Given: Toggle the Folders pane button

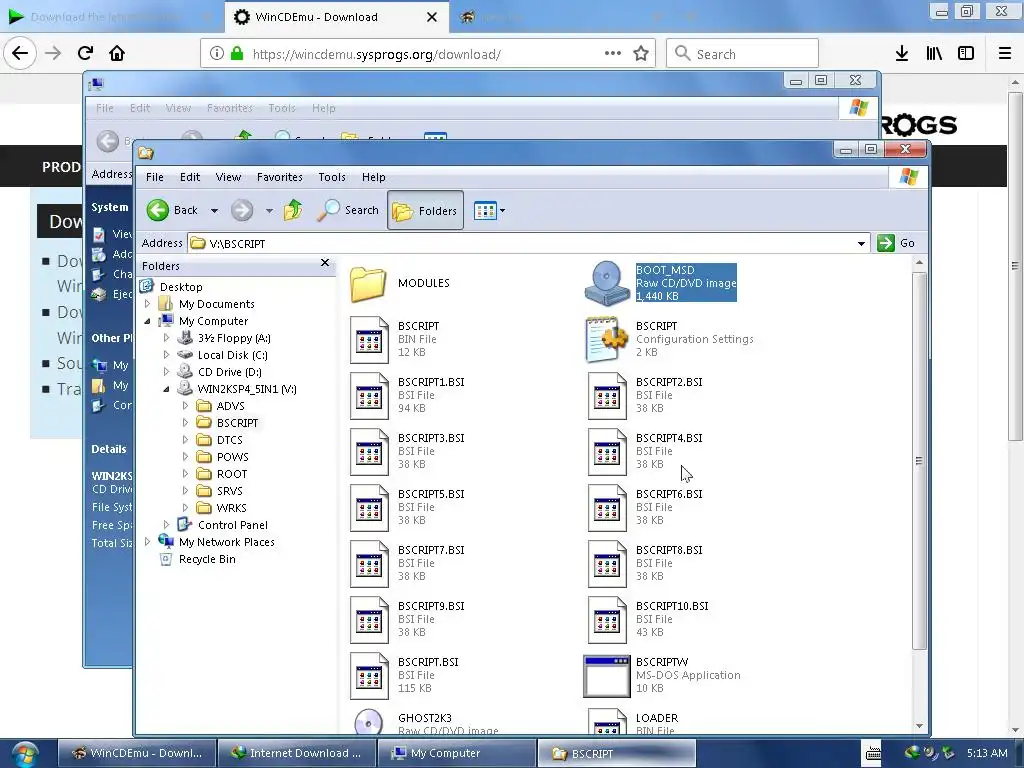Looking at the screenshot, I should (425, 210).
